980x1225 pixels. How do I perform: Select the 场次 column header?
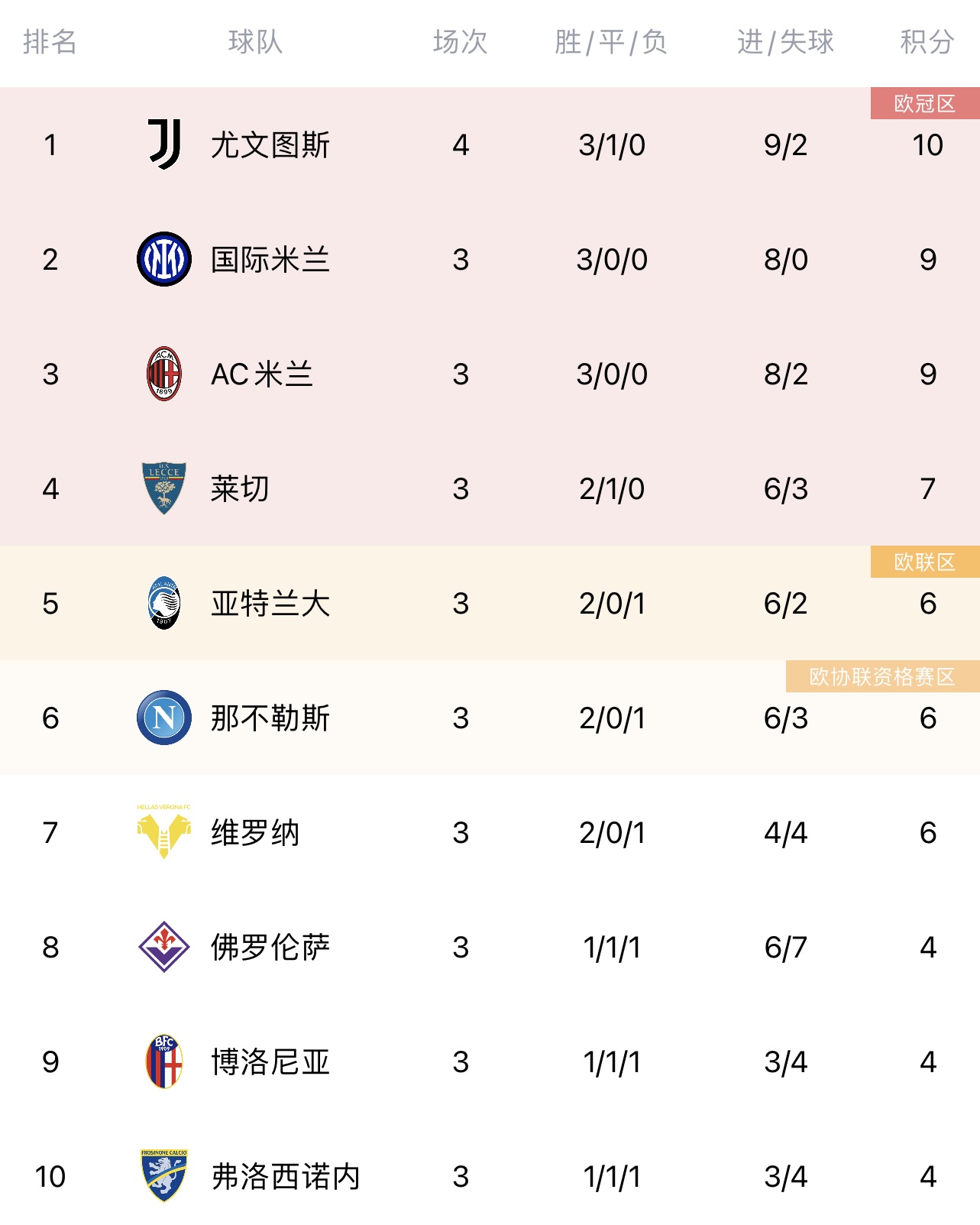(x=460, y=42)
